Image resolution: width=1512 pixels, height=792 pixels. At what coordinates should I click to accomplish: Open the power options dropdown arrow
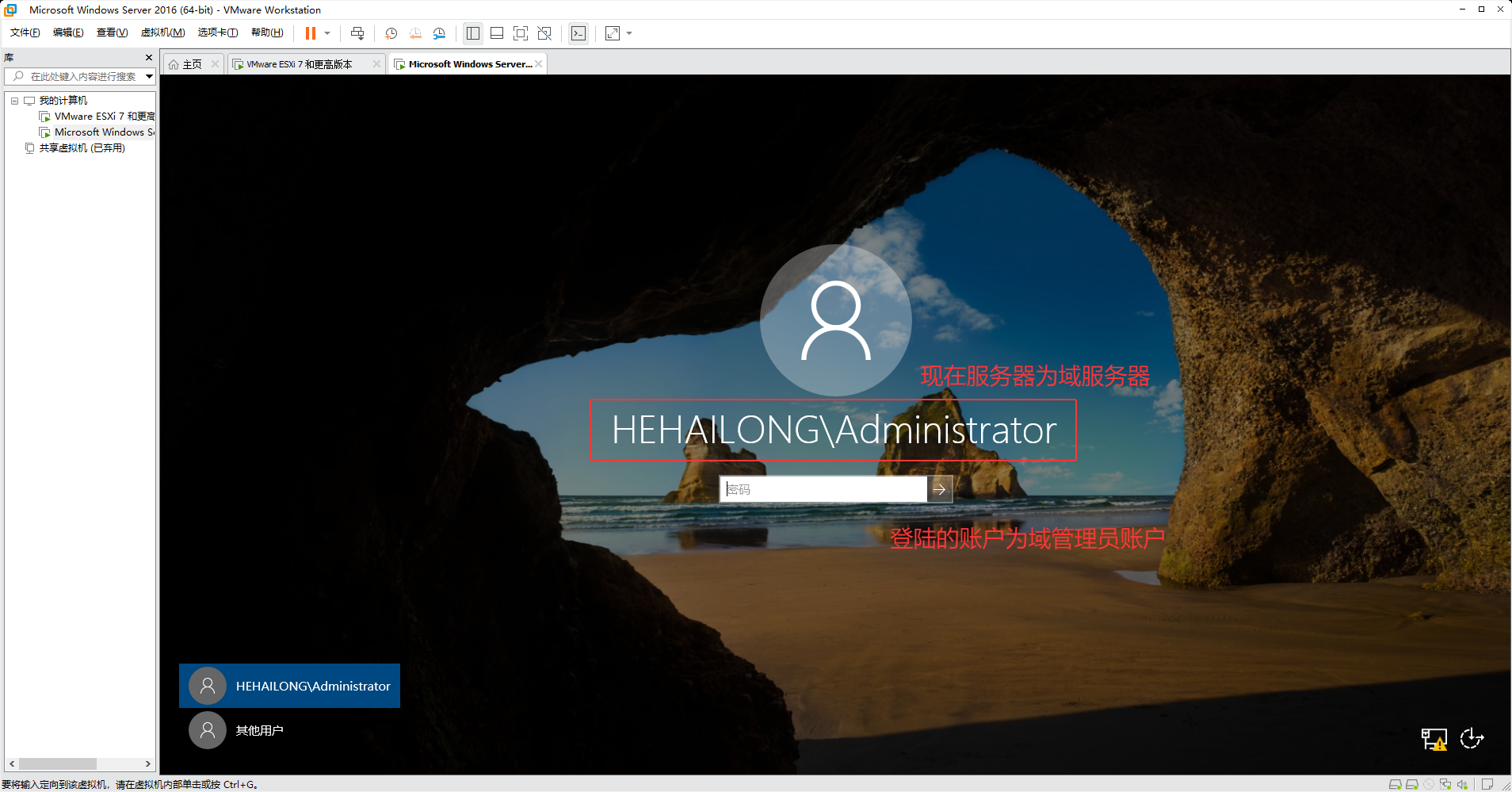(x=327, y=33)
